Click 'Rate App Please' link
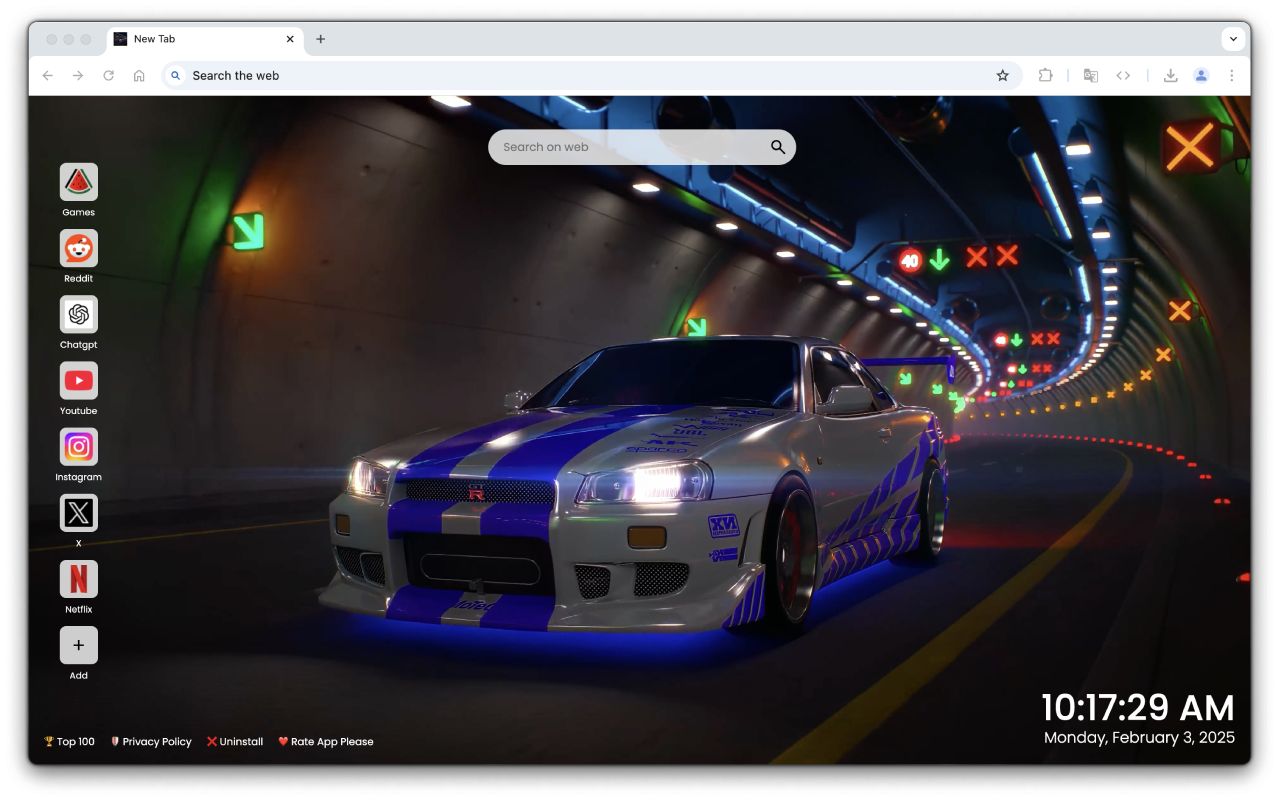The image size is (1280, 800). coord(326,742)
